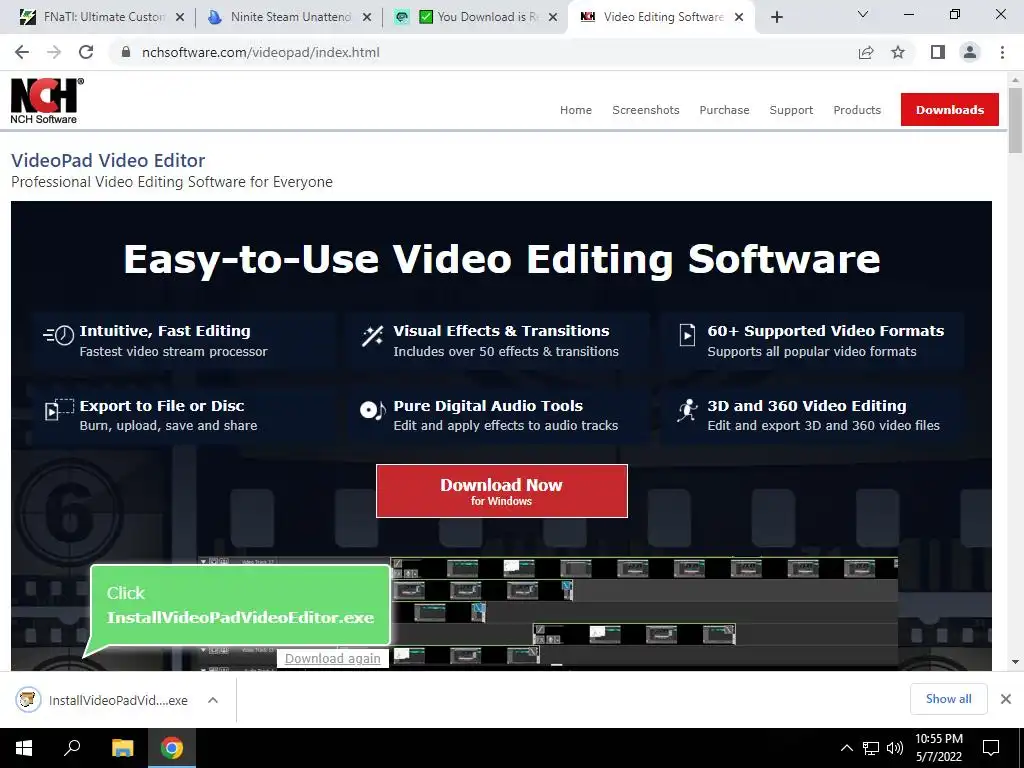This screenshot has height=768, width=1024.
Task: Open the network tray icon
Action: pos(871,748)
